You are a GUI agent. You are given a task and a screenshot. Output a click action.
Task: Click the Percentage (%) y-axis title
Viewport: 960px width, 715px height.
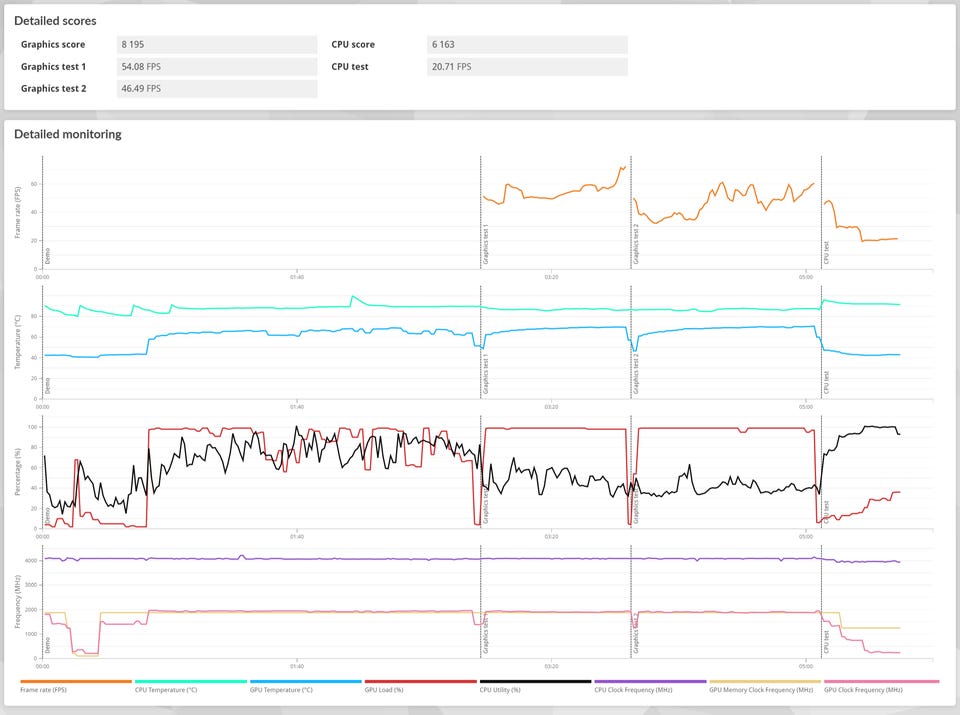pos(18,472)
